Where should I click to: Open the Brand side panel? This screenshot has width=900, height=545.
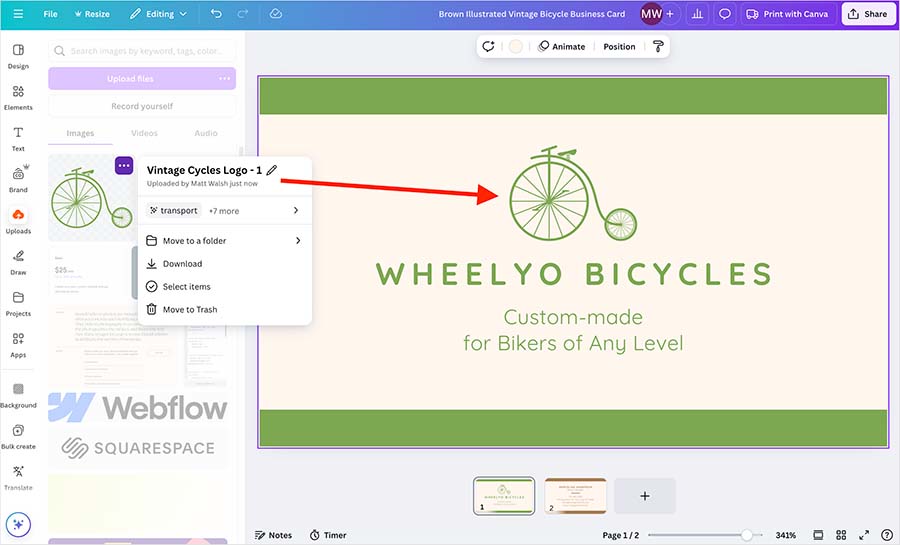(x=18, y=180)
